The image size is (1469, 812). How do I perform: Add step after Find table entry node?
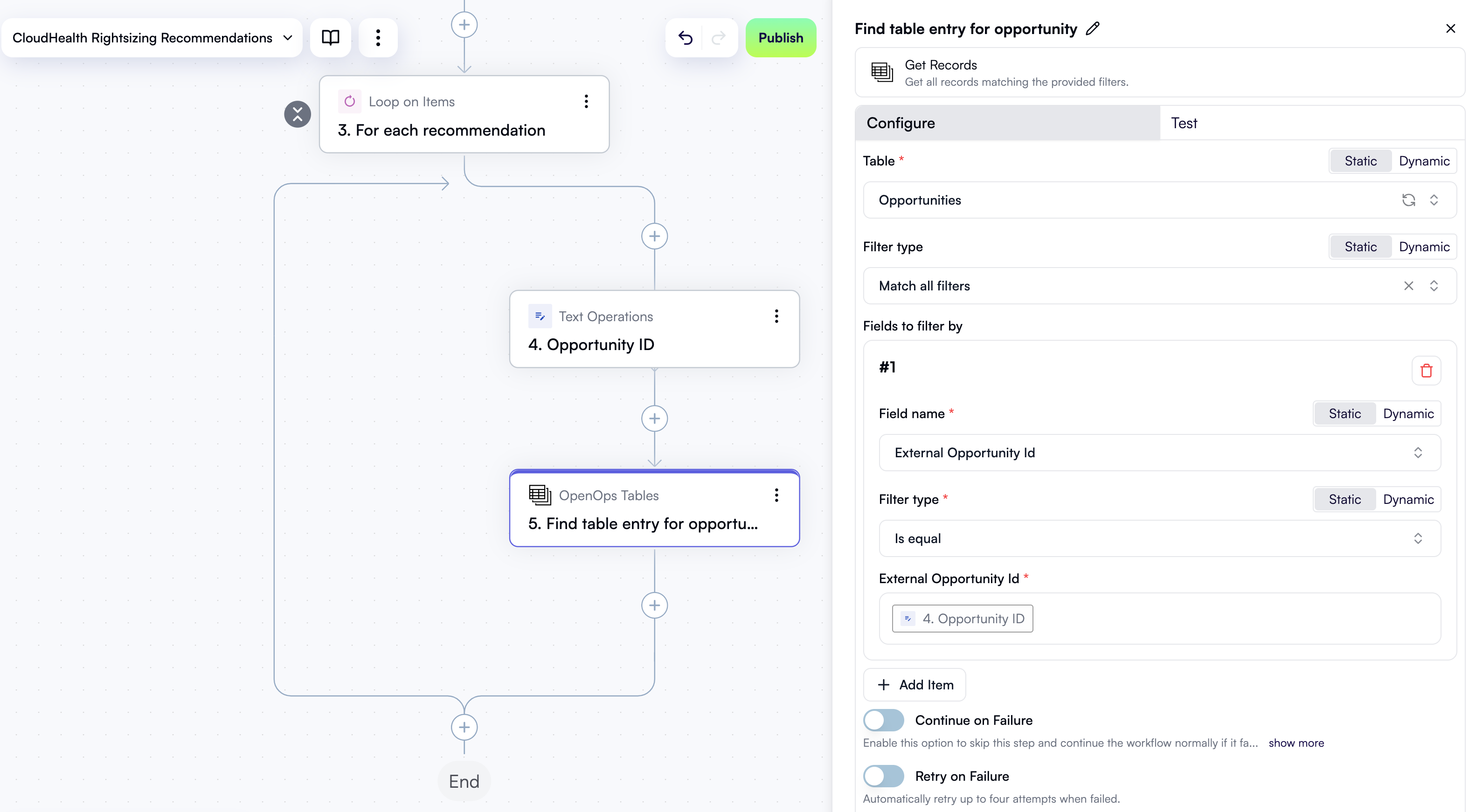654,605
